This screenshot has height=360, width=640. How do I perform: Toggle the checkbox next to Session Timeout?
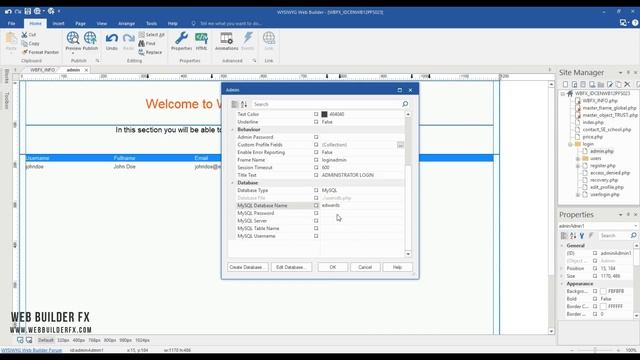[316, 167]
